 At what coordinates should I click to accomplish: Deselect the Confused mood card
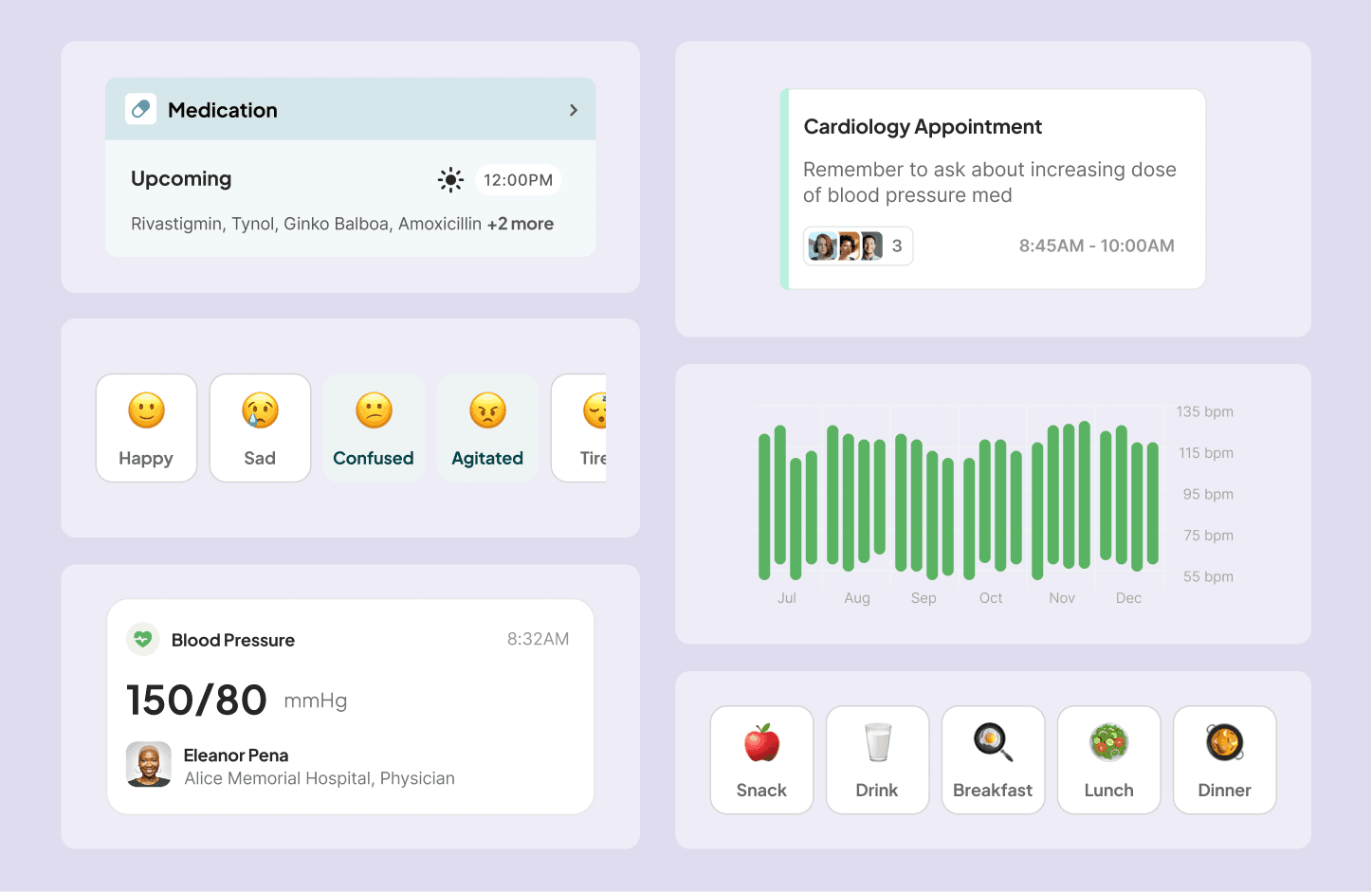click(374, 428)
